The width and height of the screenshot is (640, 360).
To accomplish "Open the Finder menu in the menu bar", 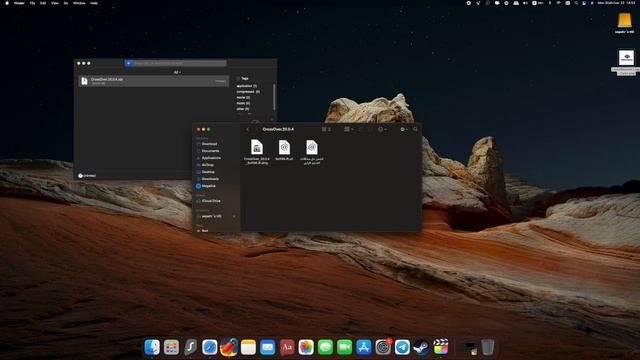I will pos(19,3).
